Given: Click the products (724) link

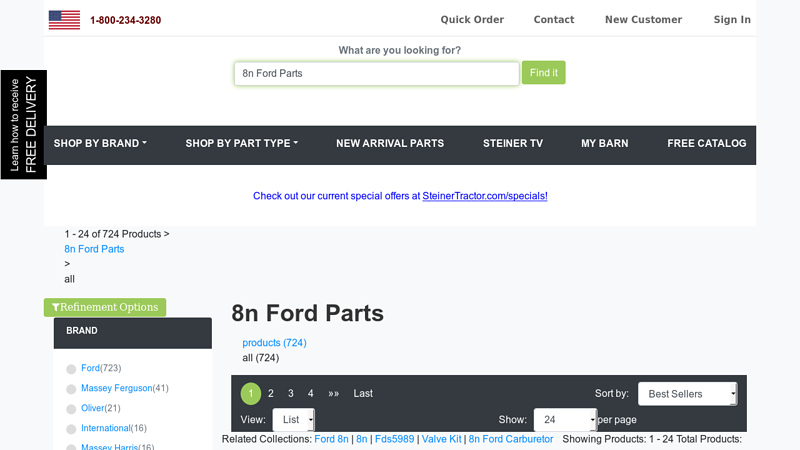Looking at the screenshot, I should click(x=274, y=343).
